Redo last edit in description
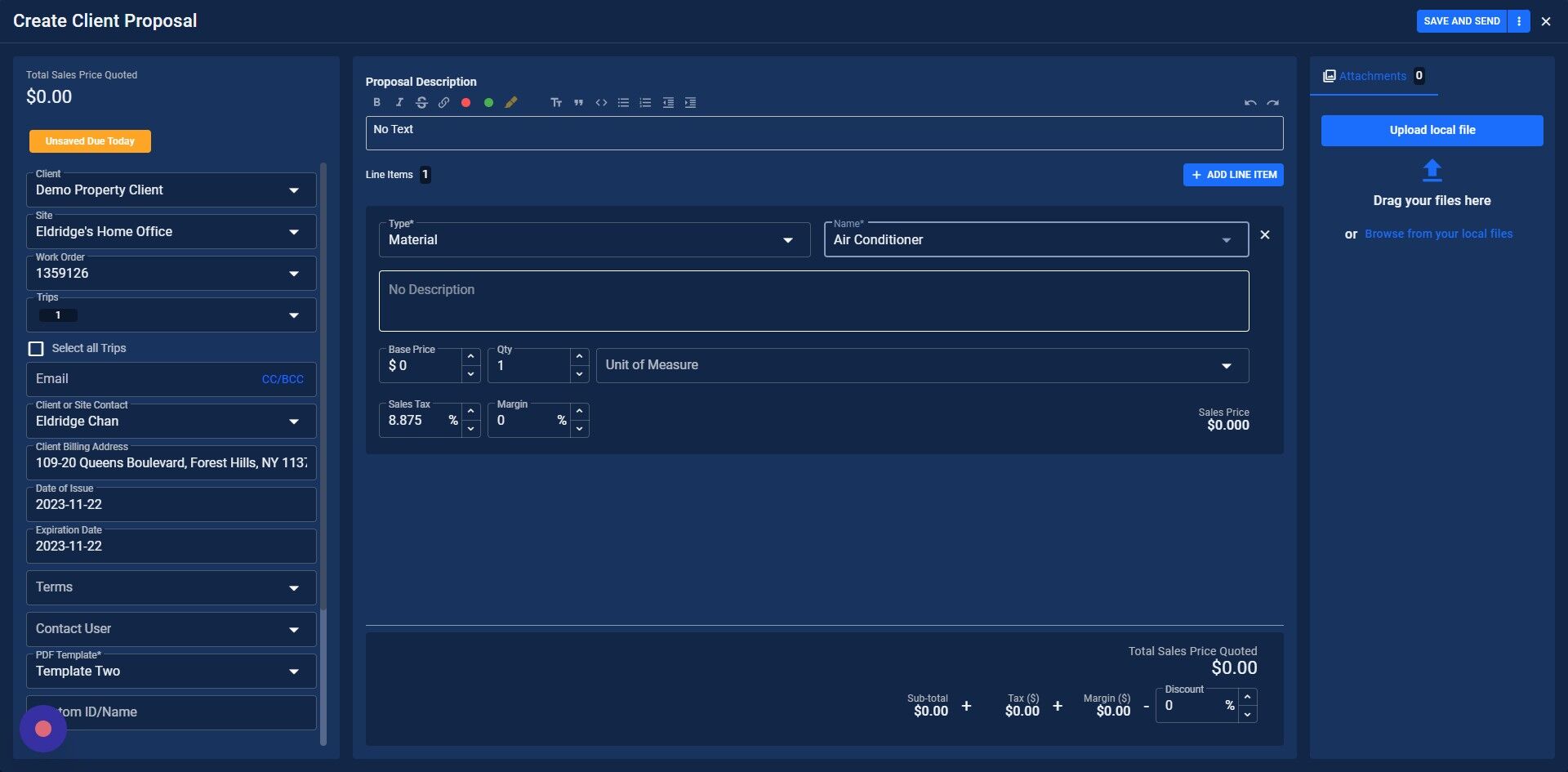The width and height of the screenshot is (1568, 772). click(1272, 103)
